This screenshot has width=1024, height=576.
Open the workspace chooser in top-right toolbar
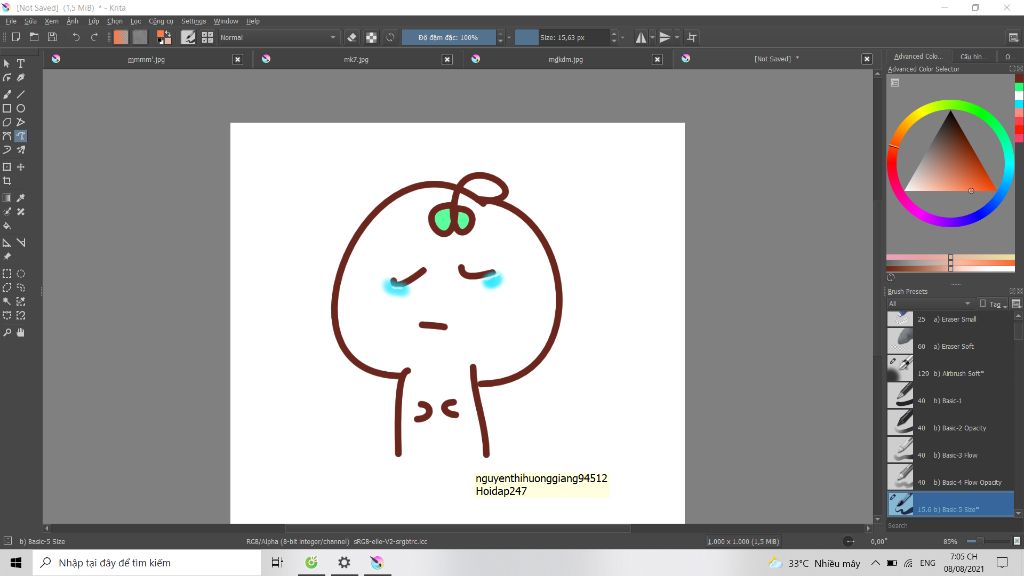1013,37
